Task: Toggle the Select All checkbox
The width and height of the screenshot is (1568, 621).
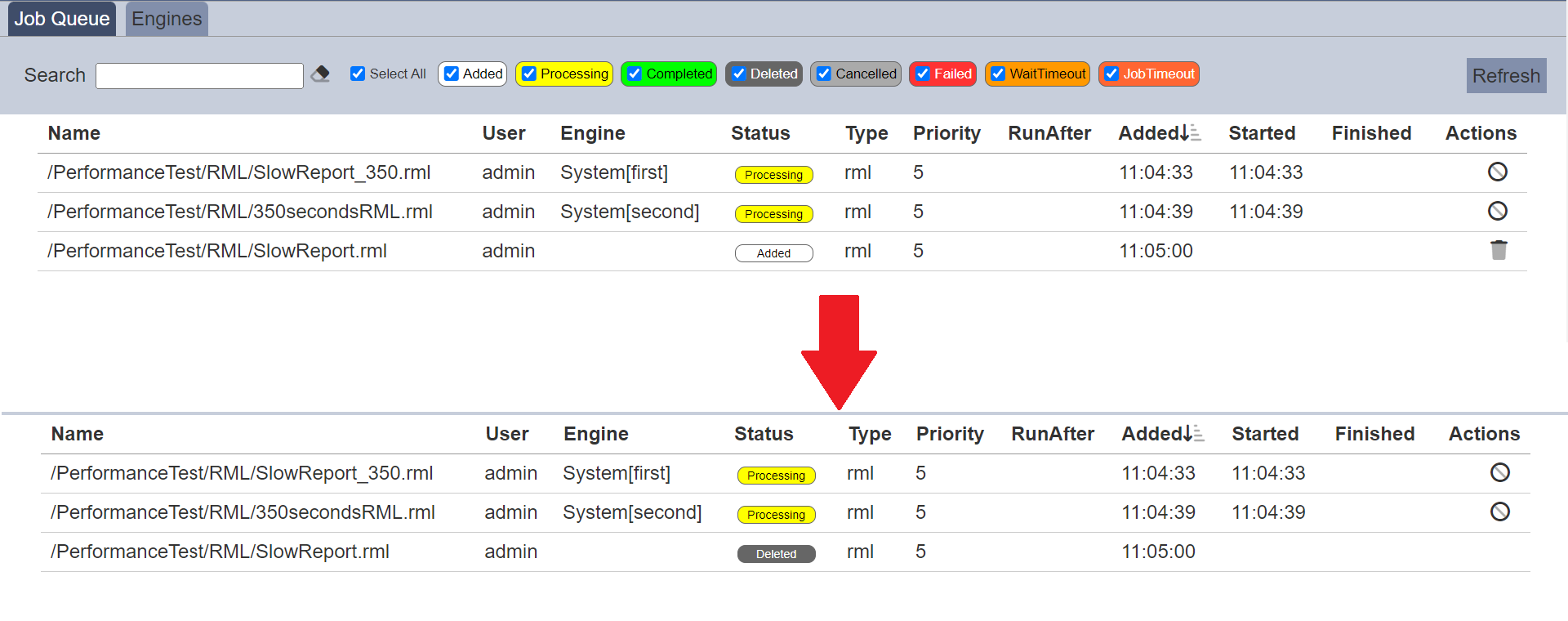Action: coord(358,74)
